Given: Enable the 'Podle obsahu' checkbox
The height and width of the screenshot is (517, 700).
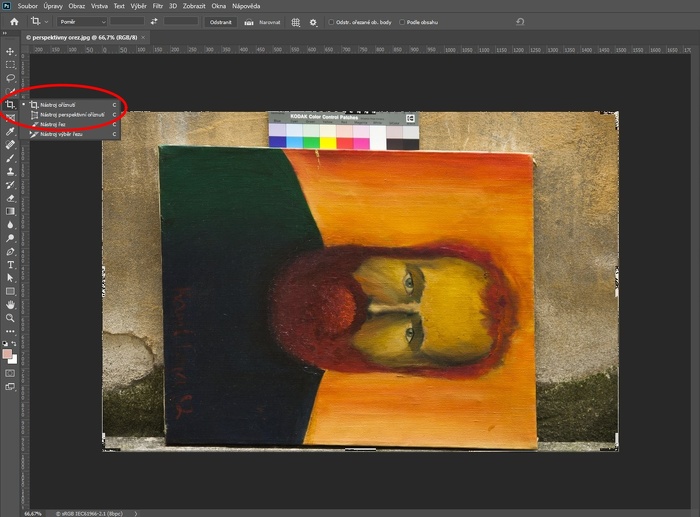Looking at the screenshot, I should point(401,21).
